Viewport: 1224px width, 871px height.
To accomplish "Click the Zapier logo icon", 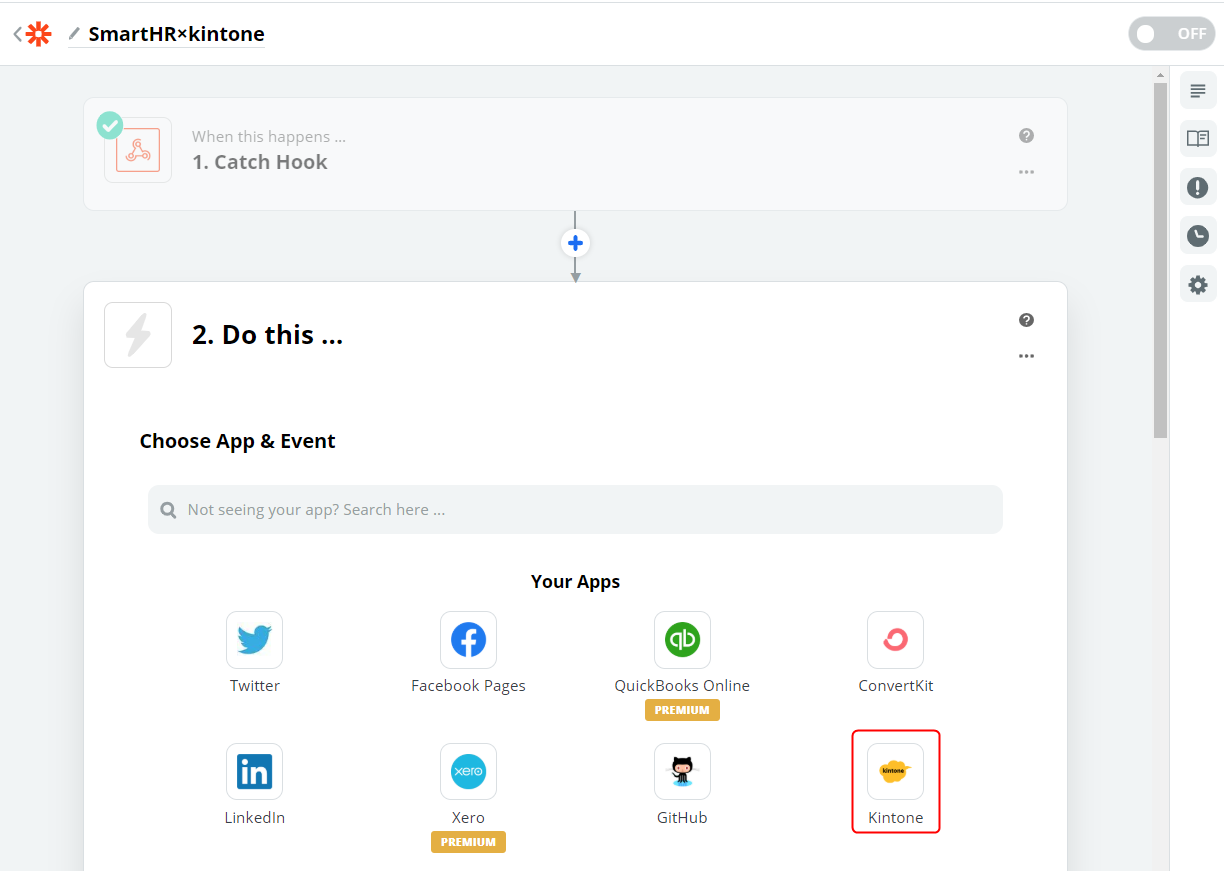I will [38, 34].
